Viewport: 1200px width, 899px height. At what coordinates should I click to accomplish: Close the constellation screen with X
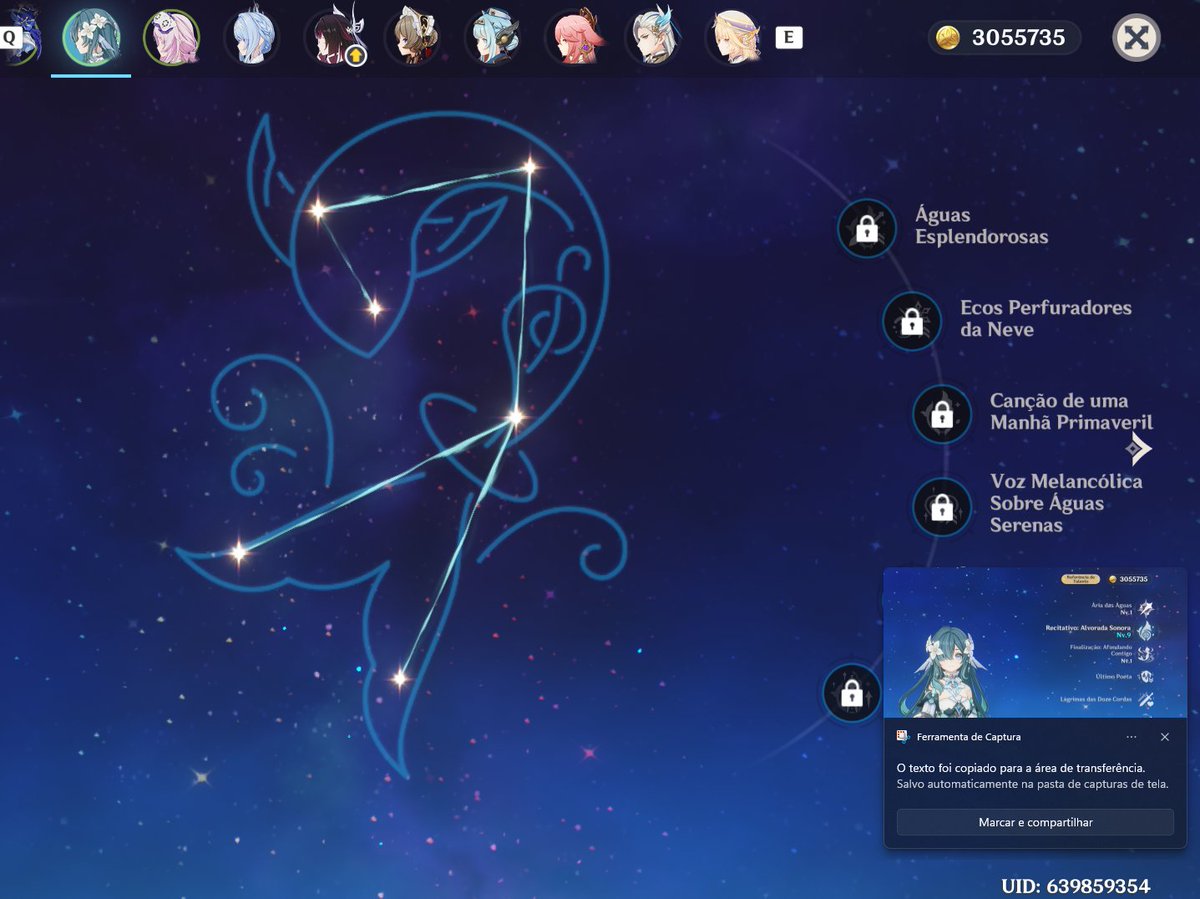(1136, 38)
